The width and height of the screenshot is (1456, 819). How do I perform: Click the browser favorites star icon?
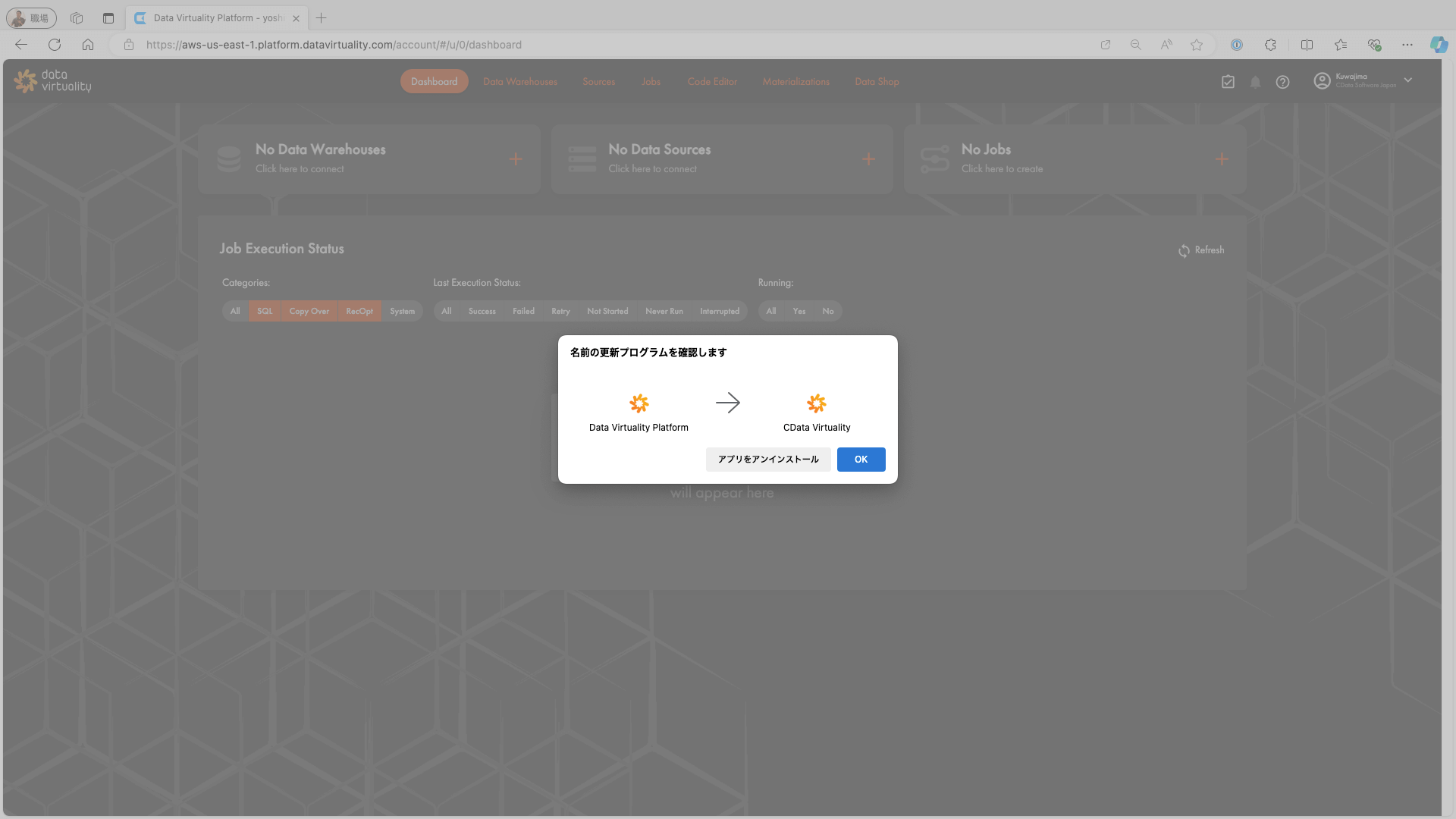click(x=1197, y=45)
